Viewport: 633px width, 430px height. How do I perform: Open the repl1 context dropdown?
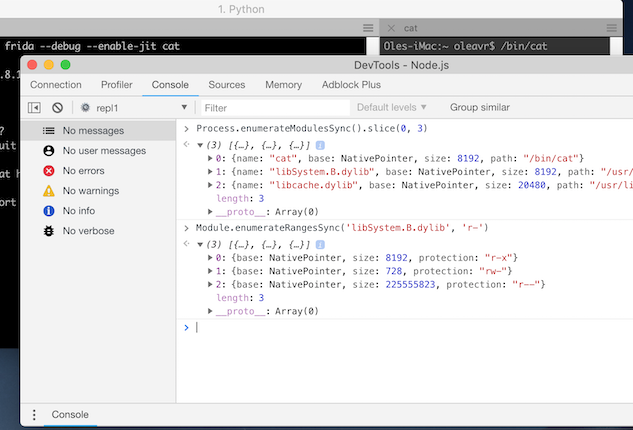pyautogui.click(x=184, y=107)
